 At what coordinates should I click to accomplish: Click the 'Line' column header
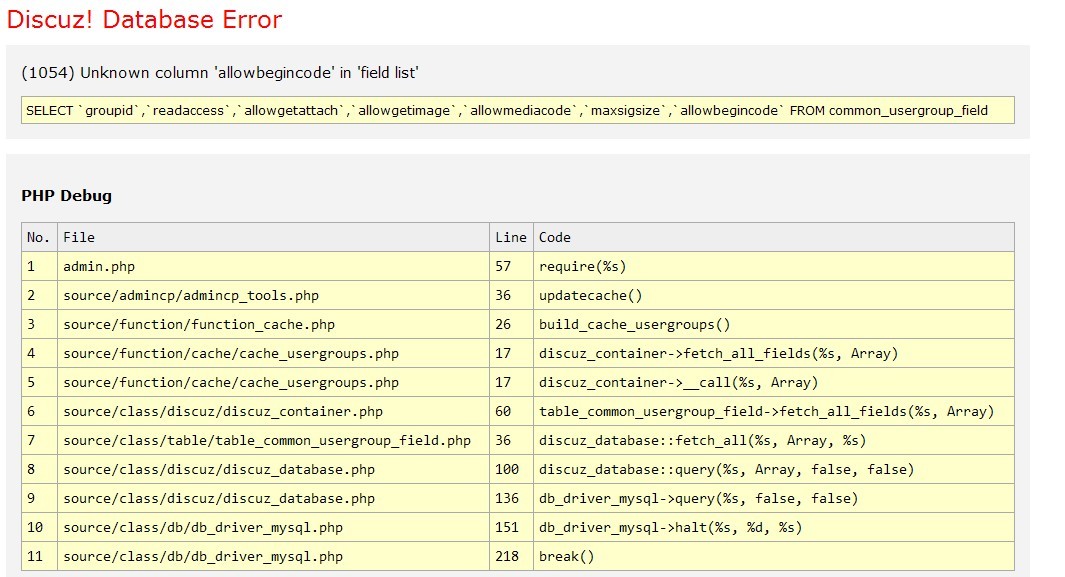[511, 238]
